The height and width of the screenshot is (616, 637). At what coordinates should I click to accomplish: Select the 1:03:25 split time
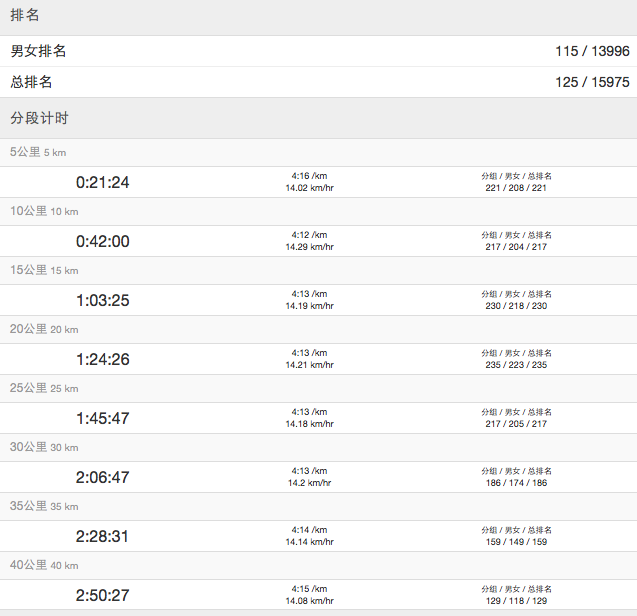(102, 300)
